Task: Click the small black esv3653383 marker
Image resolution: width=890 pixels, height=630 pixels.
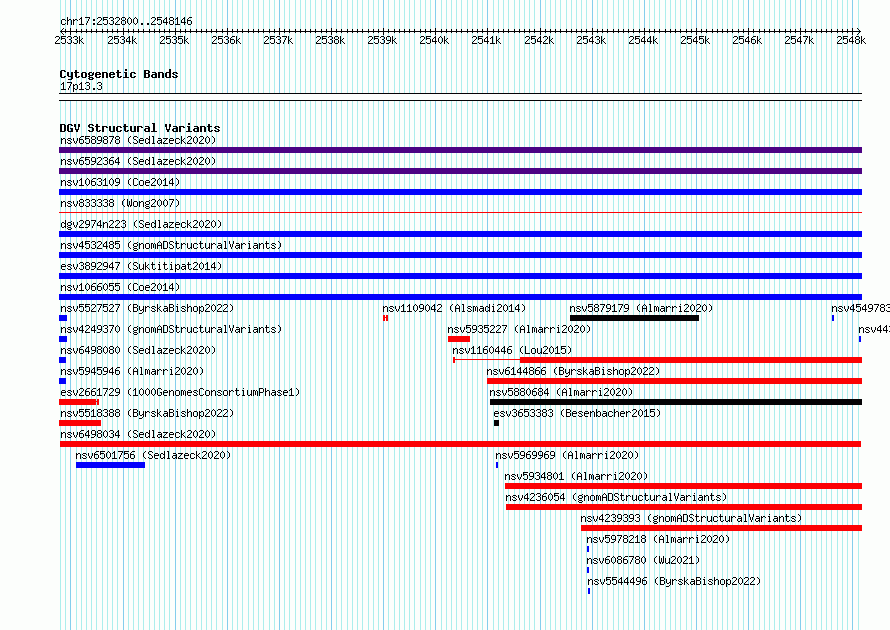Action: (496, 423)
